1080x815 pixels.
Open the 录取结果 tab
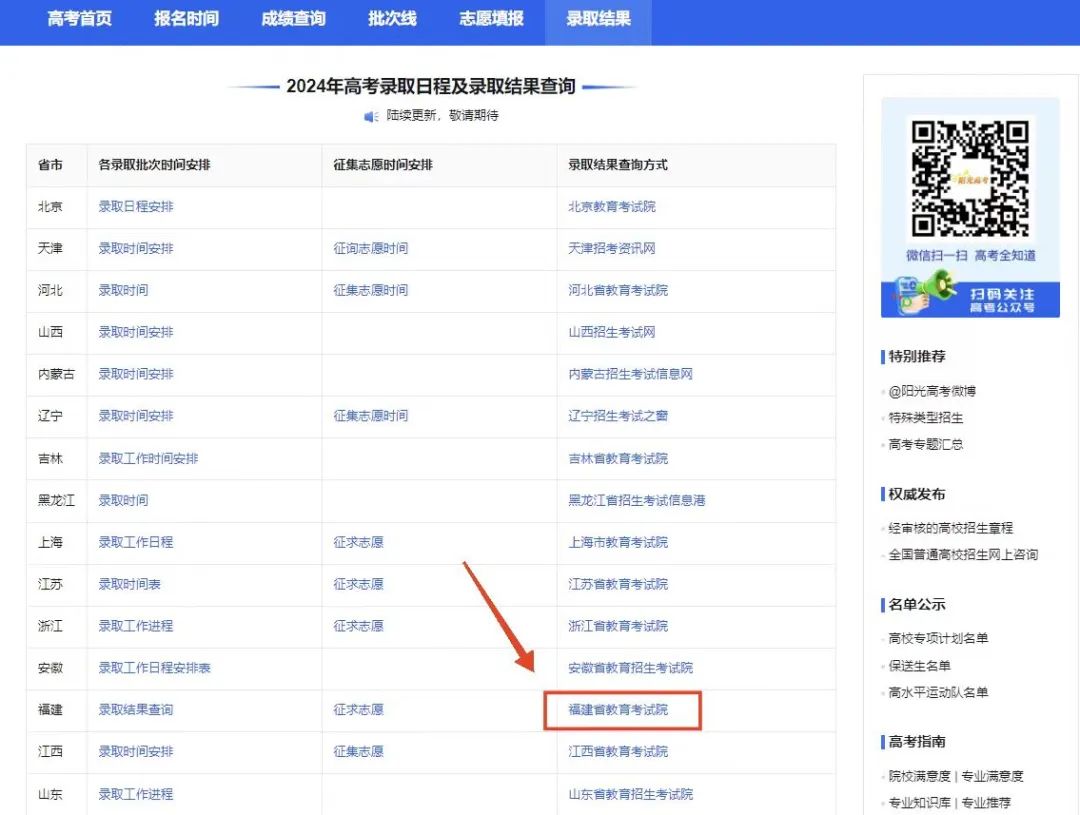599,19
